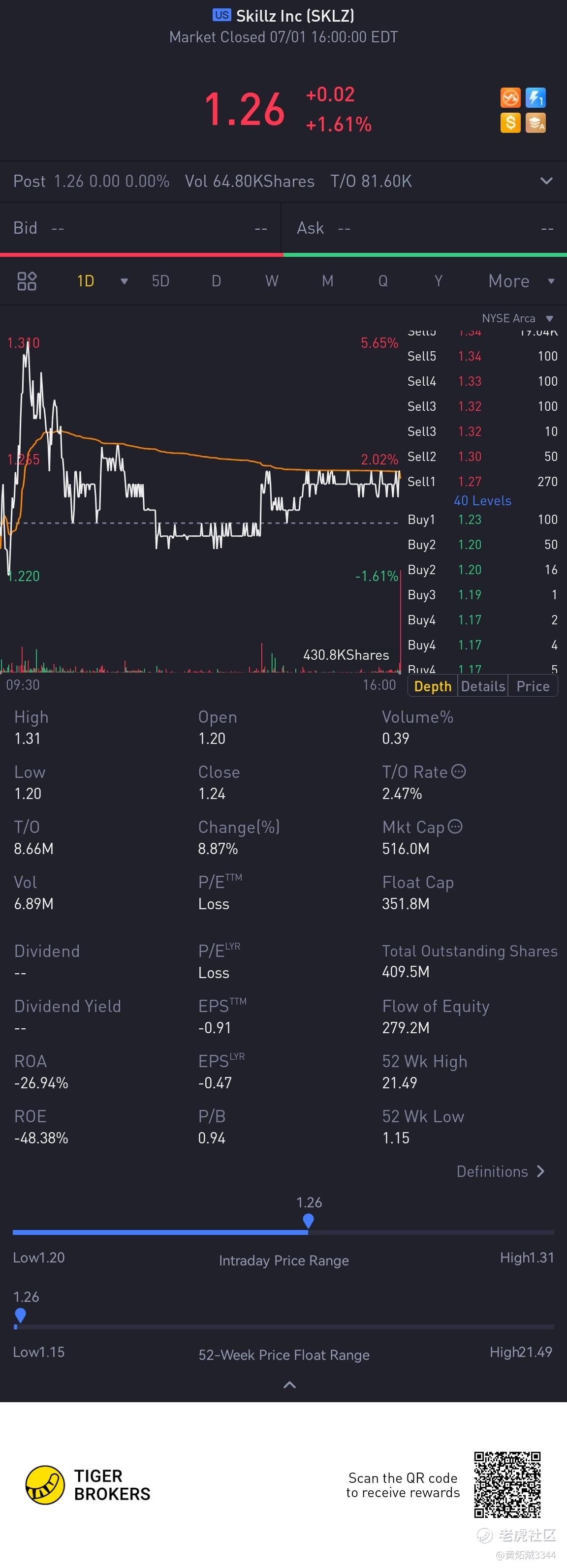The width and height of the screenshot is (567, 1568).
Task: Switch order book view to Details
Action: 483,687
